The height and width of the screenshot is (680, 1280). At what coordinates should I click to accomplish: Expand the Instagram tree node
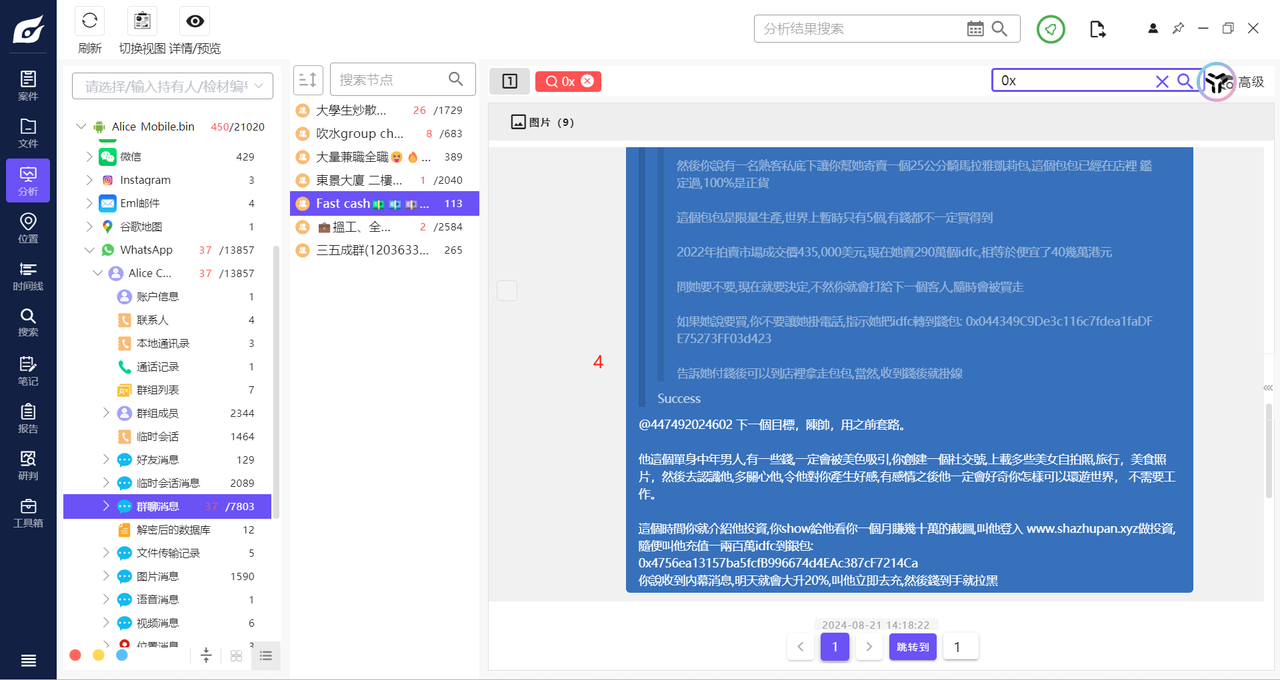coord(90,180)
